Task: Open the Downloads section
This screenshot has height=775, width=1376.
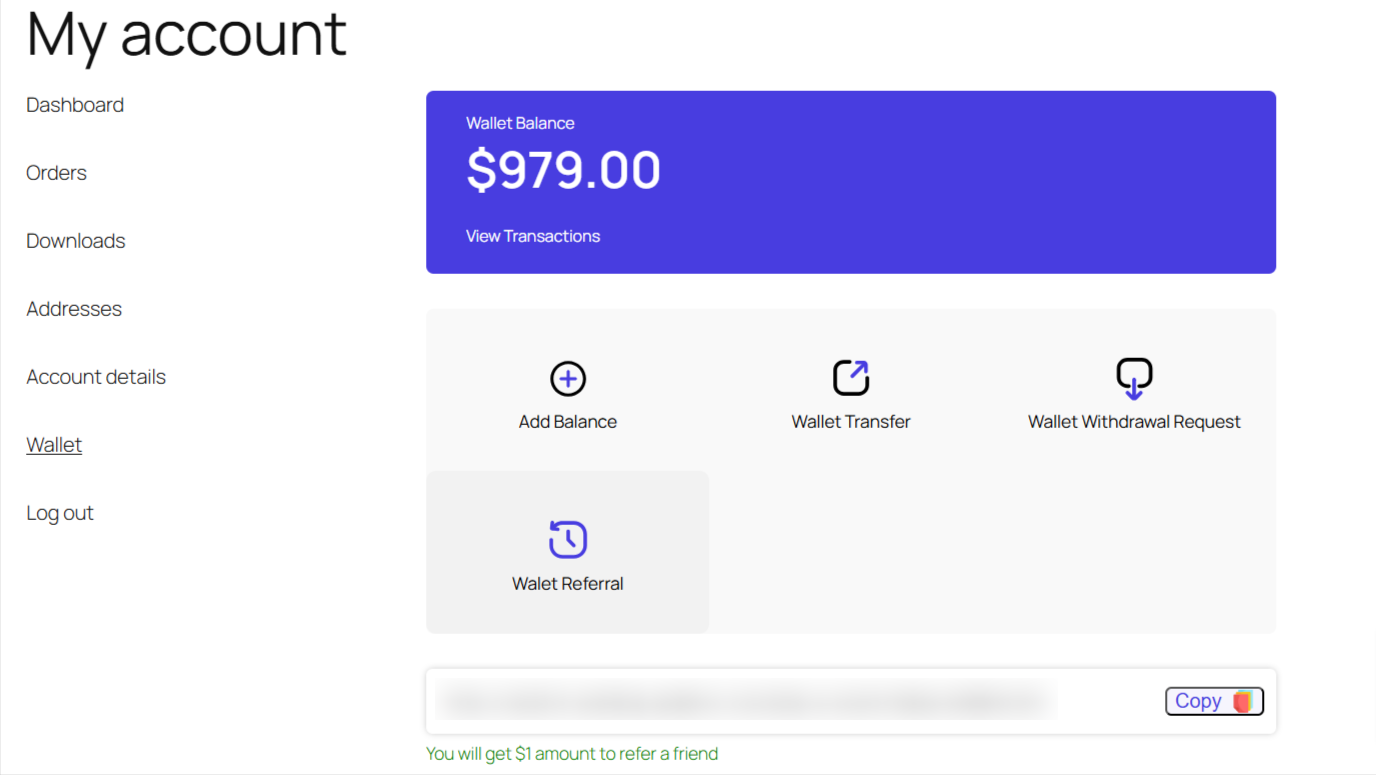Action: 76,241
